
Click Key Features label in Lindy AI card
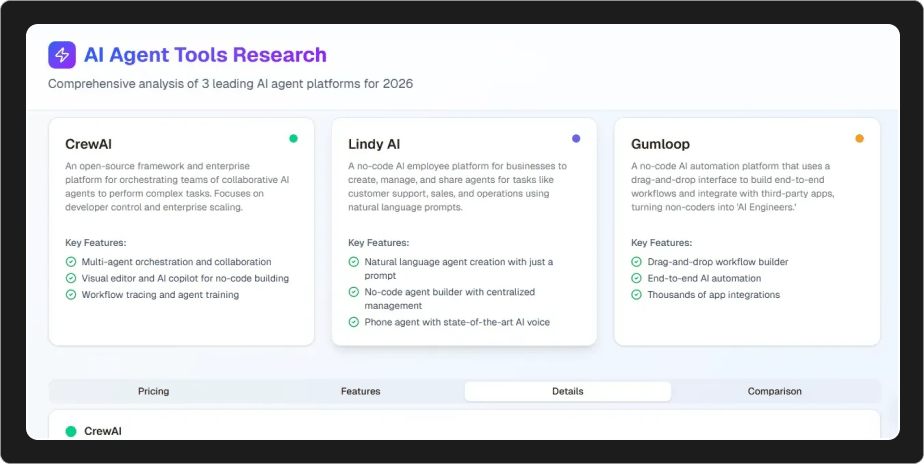point(379,242)
